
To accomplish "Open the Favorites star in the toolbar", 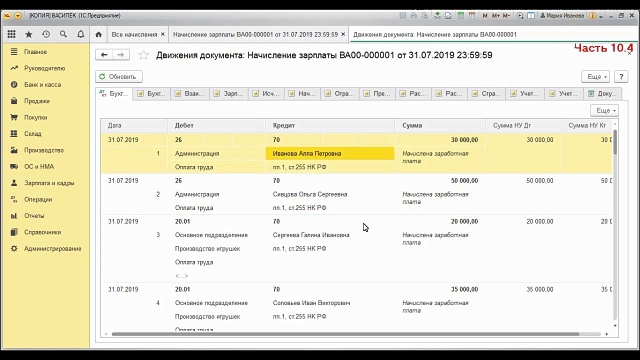I will coord(29,35).
